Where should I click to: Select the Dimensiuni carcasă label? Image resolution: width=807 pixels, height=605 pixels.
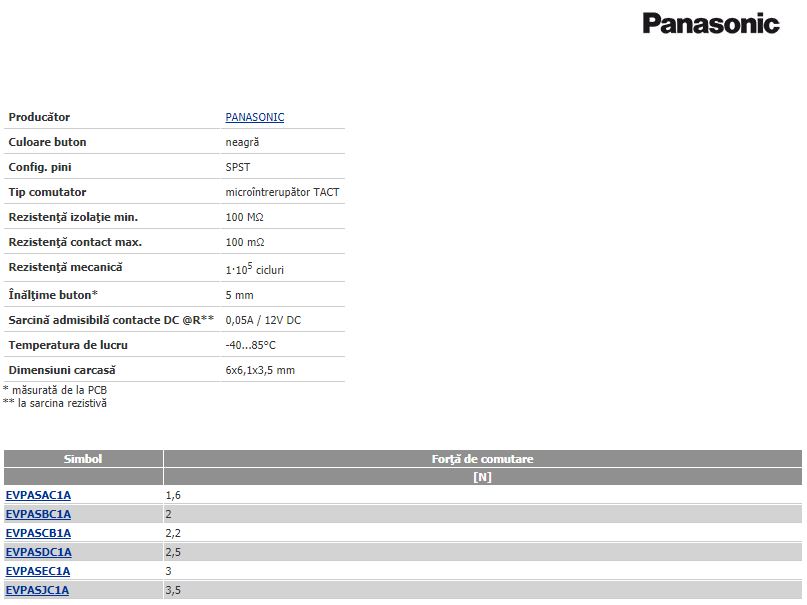[x=62, y=370]
